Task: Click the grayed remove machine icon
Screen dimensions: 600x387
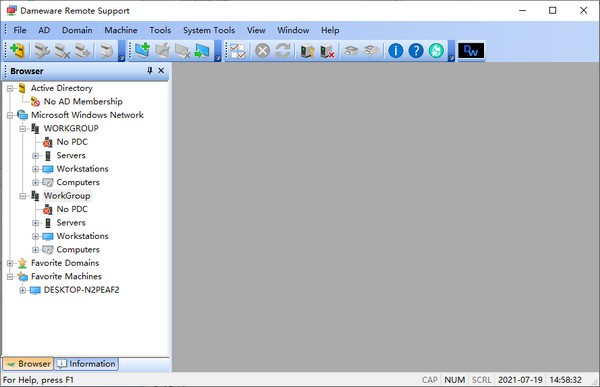Action: [x=182, y=51]
